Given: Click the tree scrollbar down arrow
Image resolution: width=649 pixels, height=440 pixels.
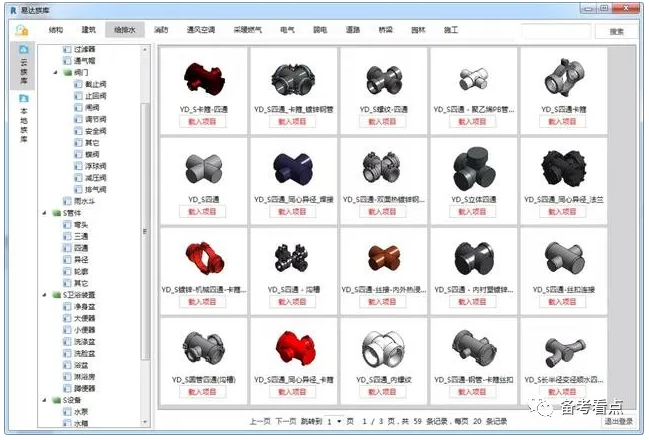Looking at the screenshot, I should 144,422.
